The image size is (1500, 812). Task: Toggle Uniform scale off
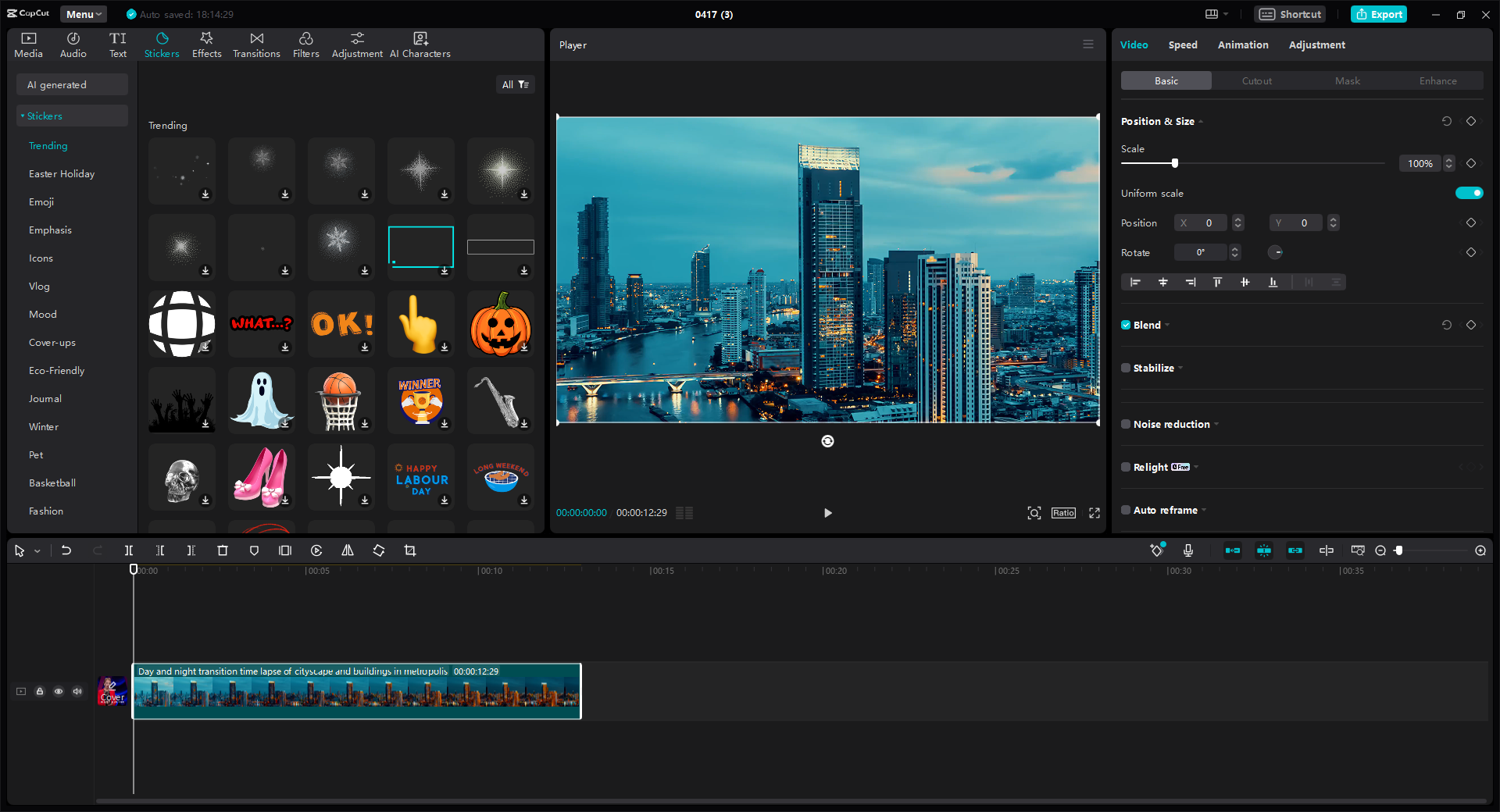click(x=1470, y=193)
